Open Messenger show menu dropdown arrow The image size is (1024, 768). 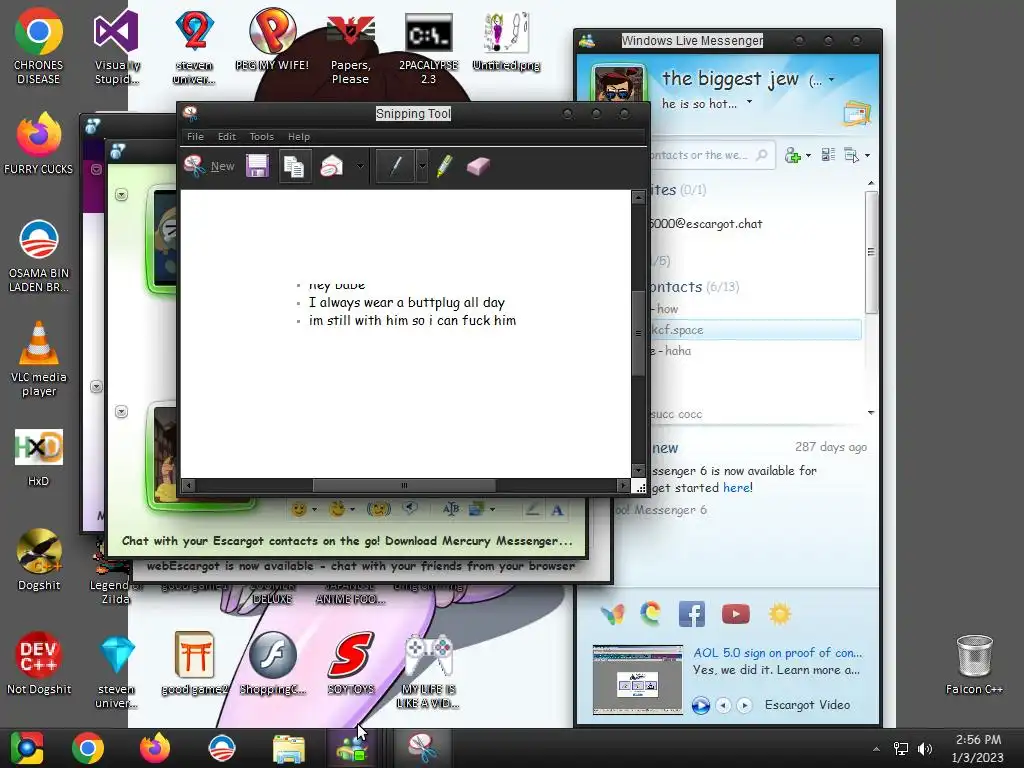pos(867,155)
